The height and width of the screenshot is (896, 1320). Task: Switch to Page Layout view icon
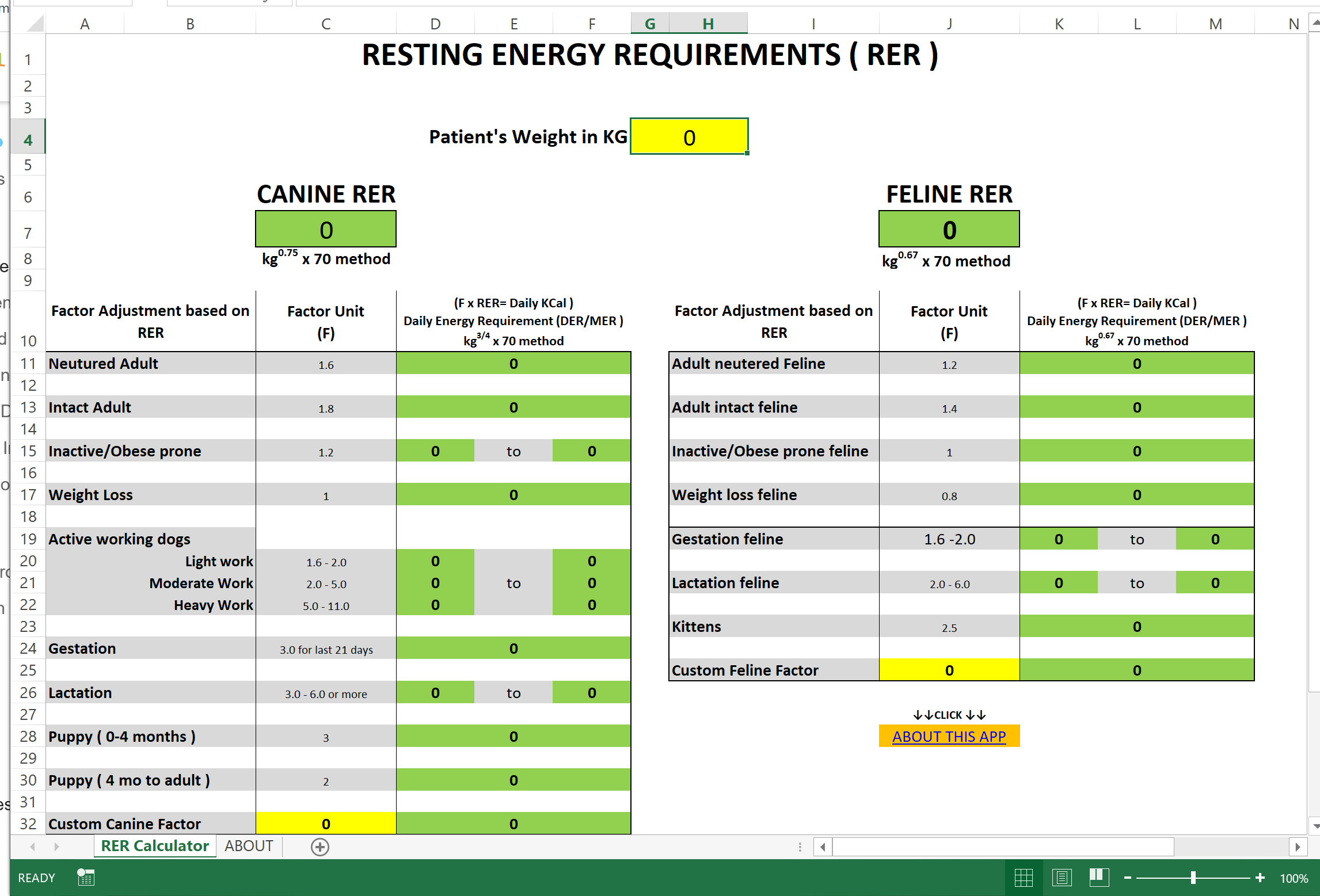[x=1061, y=878]
